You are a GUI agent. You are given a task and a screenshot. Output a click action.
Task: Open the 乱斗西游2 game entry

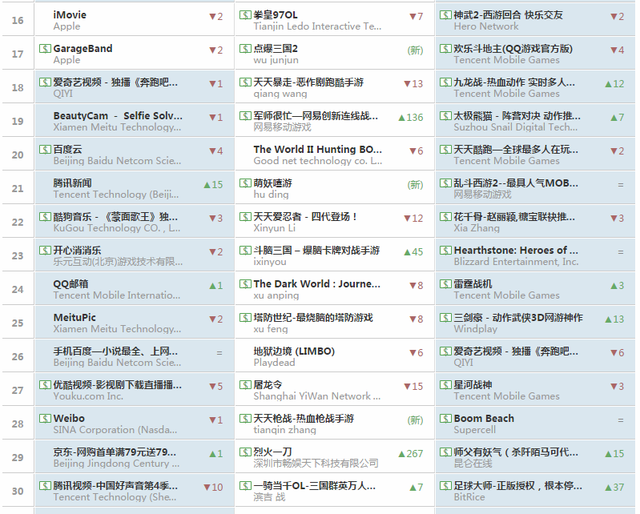[x=516, y=183]
